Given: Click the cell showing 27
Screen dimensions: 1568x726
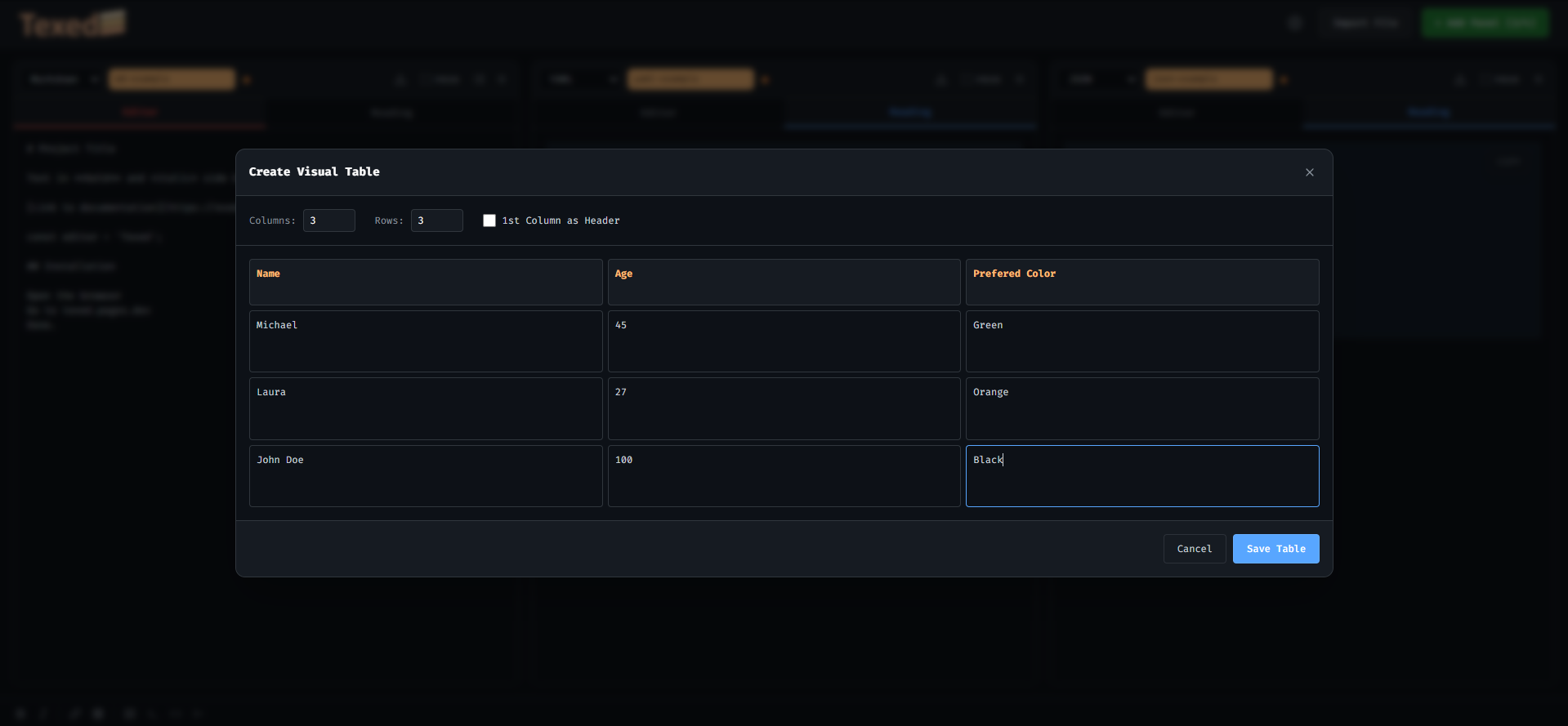Looking at the screenshot, I should tap(784, 408).
